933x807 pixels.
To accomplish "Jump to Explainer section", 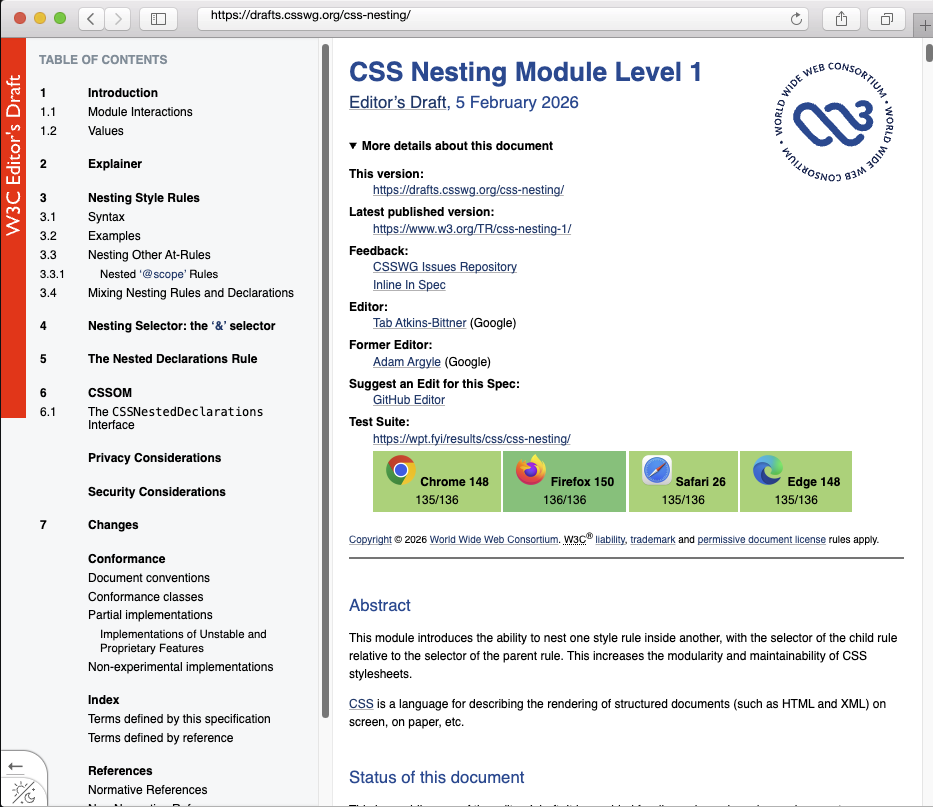I will coord(115,164).
